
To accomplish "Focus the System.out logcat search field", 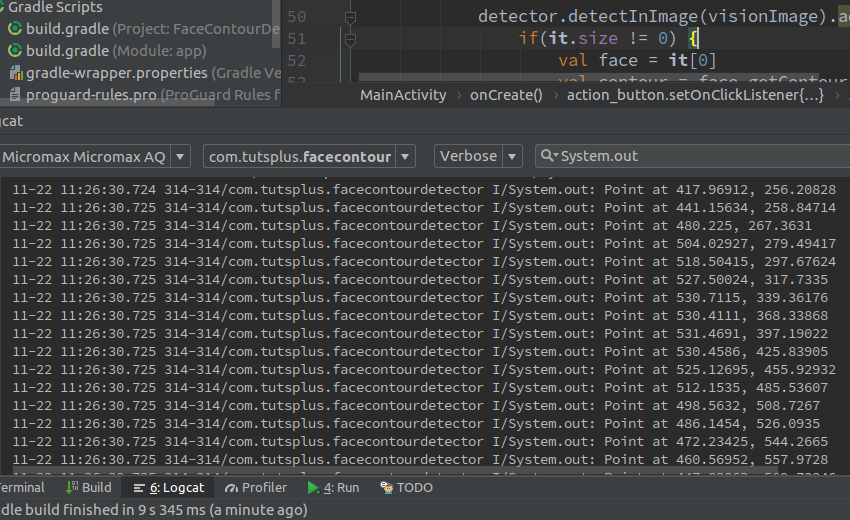I will (x=692, y=156).
